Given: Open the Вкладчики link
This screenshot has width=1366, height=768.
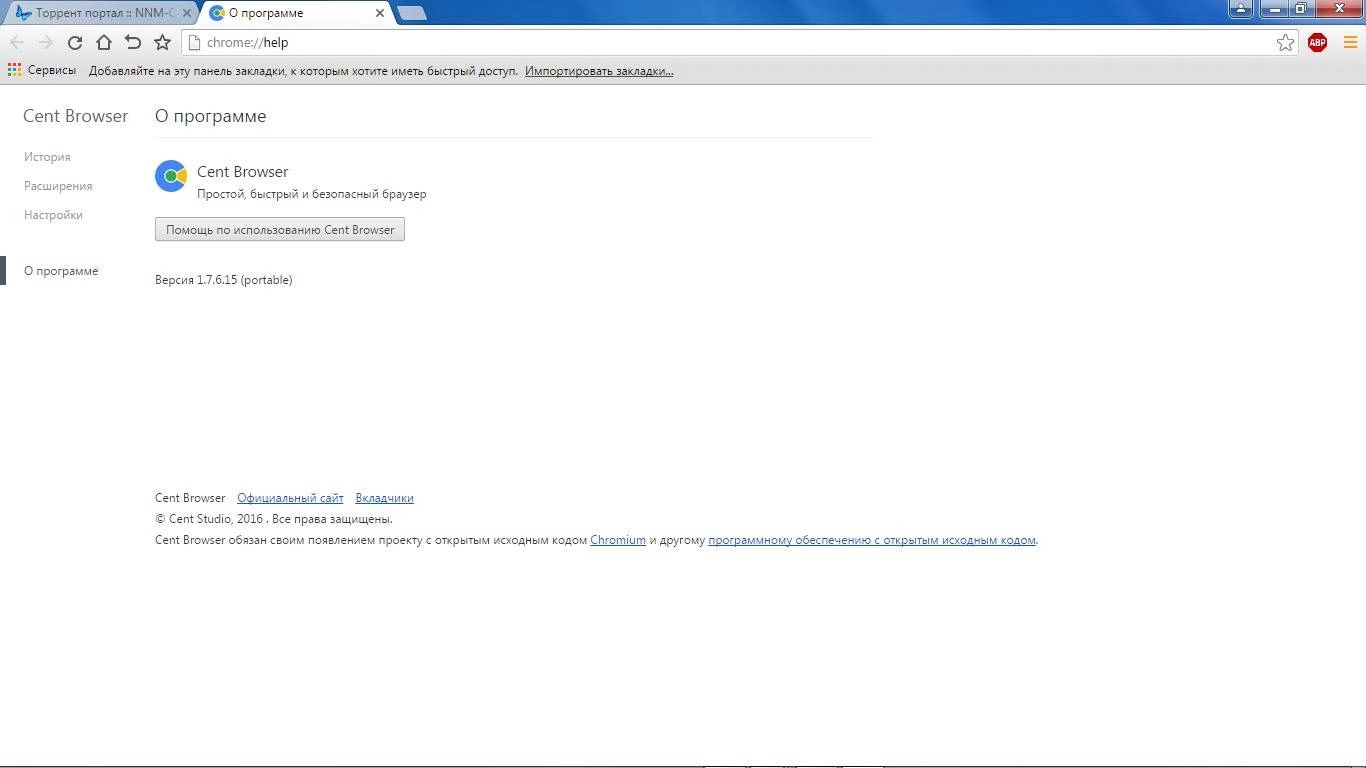Looking at the screenshot, I should click(x=384, y=498).
